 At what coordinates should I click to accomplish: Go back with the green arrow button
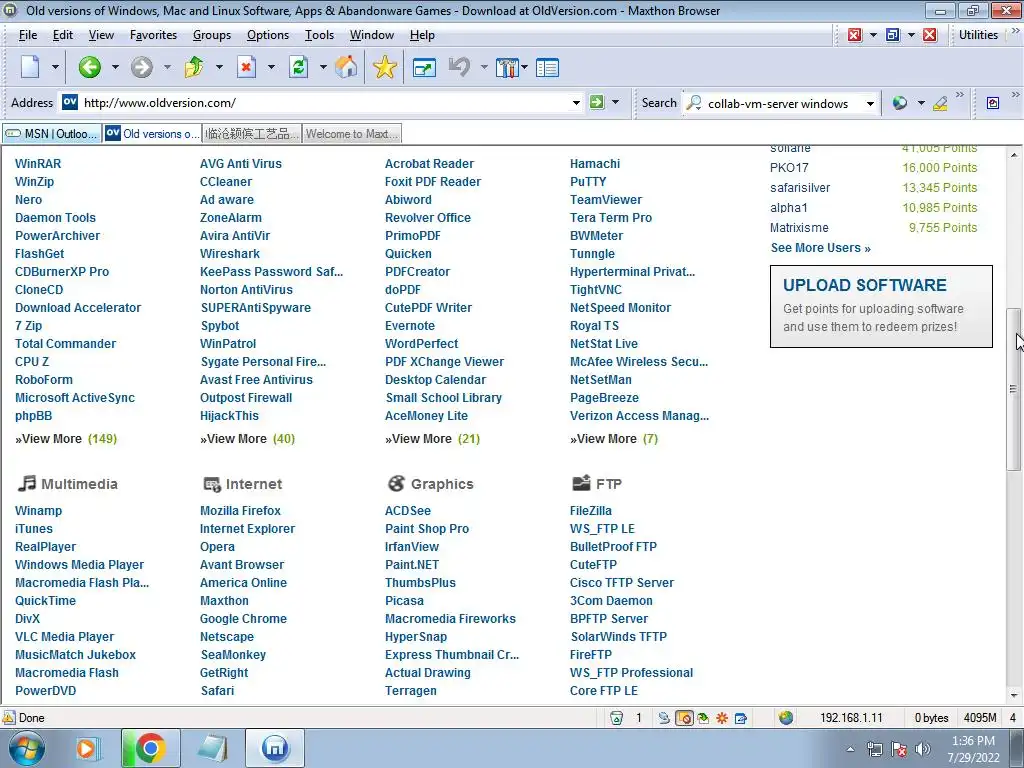[x=89, y=67]
